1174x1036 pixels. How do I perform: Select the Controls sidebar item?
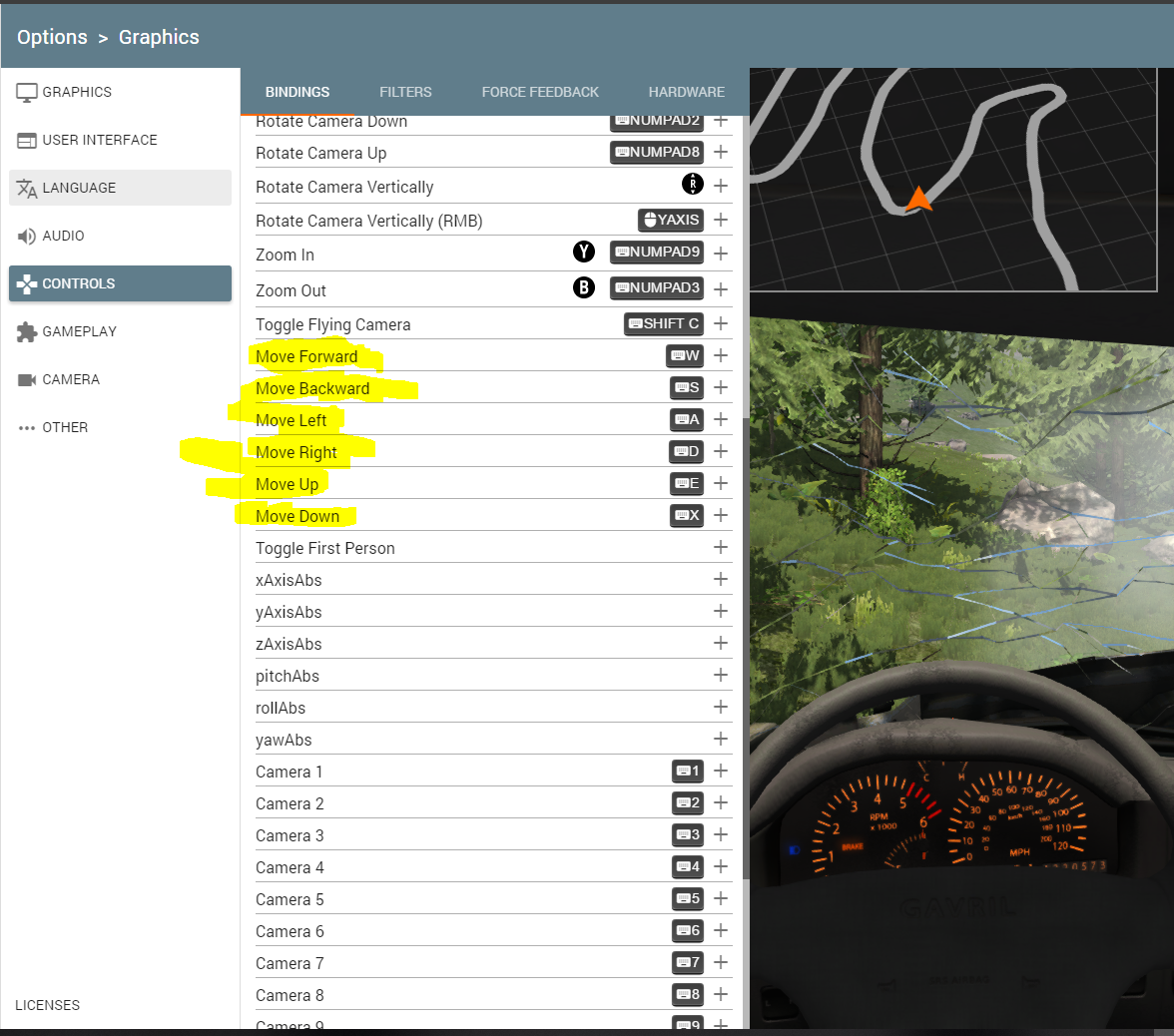click(x=120, y=283)
